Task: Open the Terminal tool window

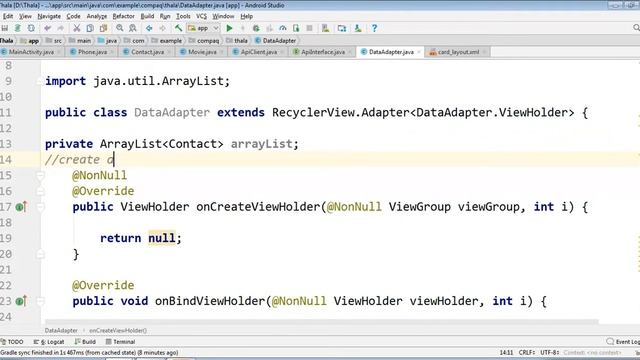Action: tap(120, 342)
